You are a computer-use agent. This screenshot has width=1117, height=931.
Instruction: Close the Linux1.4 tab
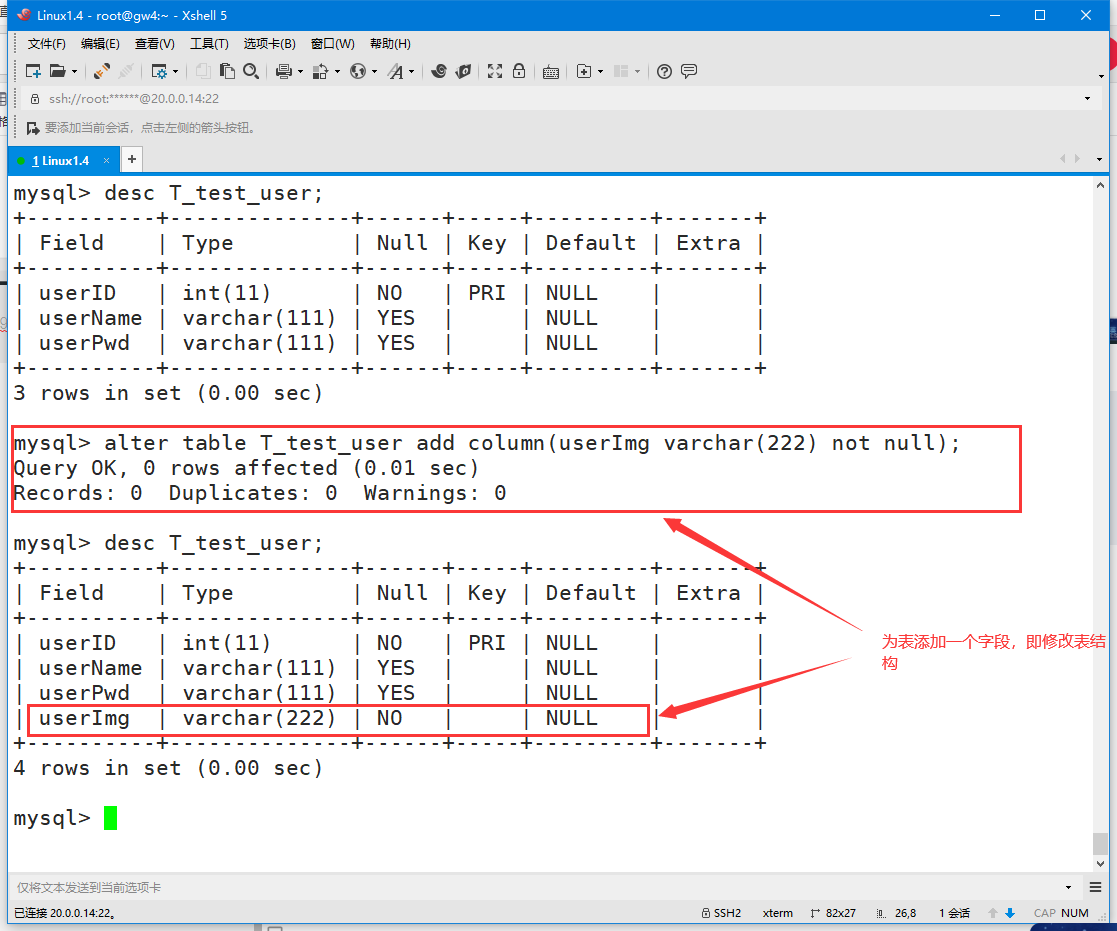click(x=106, y=161)
